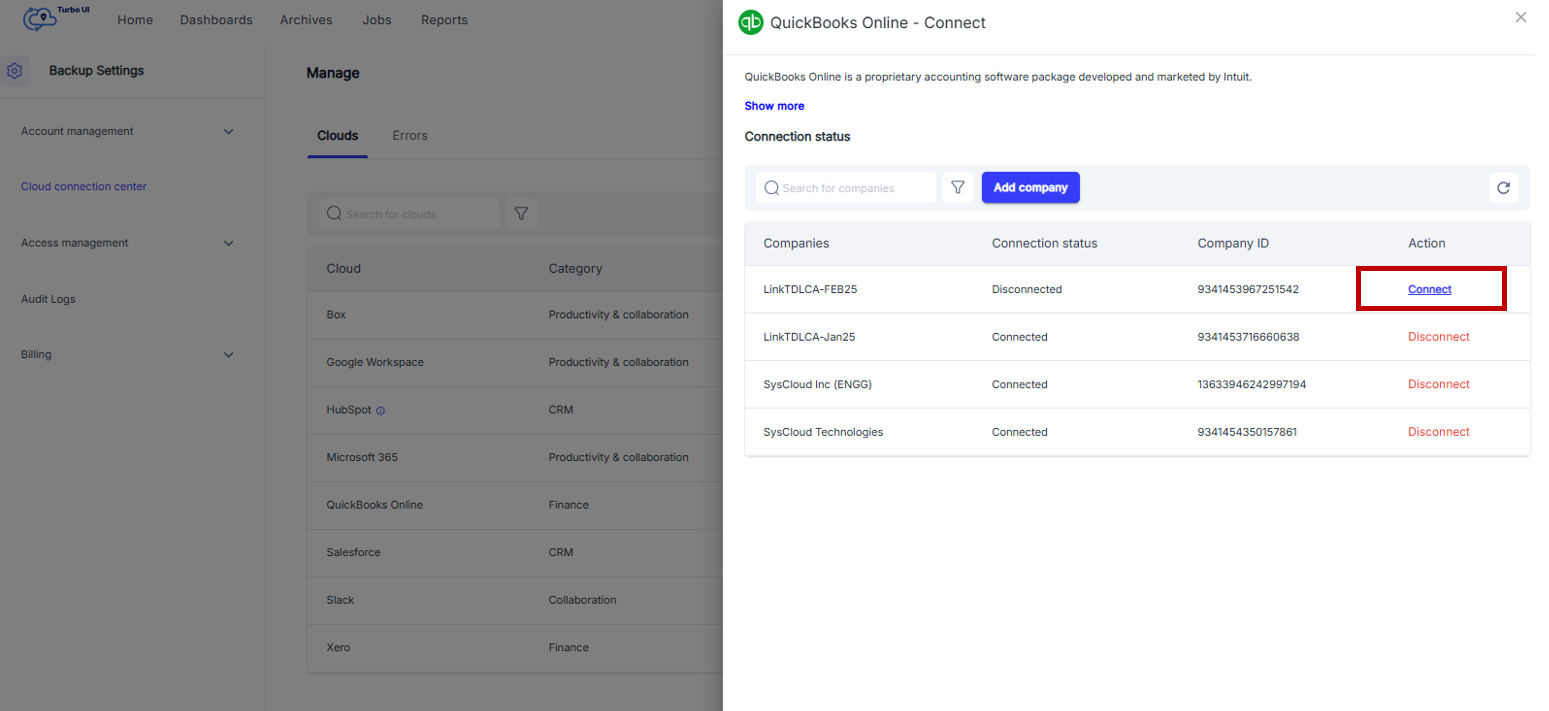Disconnect SysCloud Technologies company
The height and width of the screenshot is (711, 1549).
(x=1438, y=432)
